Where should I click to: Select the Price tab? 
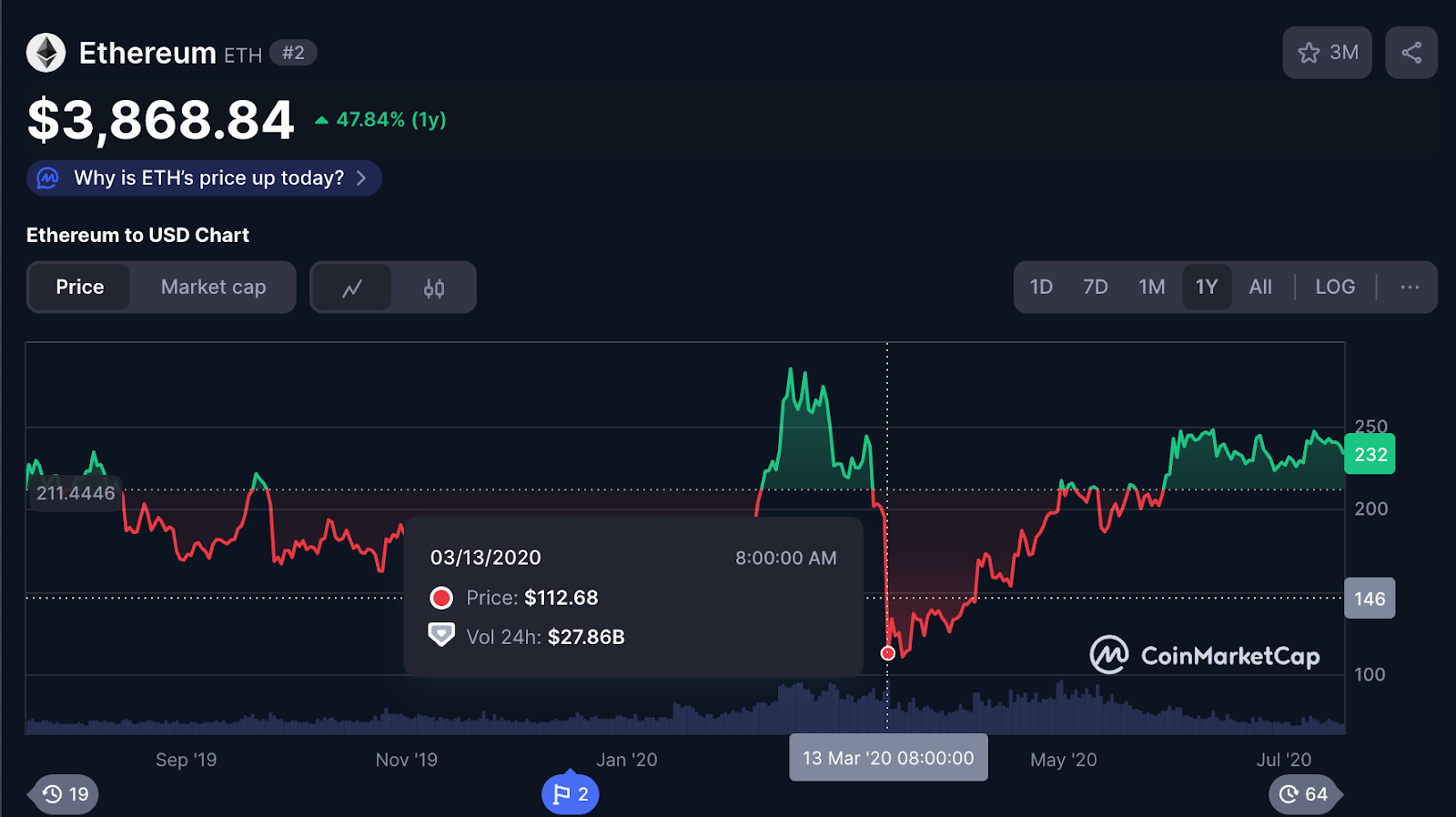pos(80,287)
